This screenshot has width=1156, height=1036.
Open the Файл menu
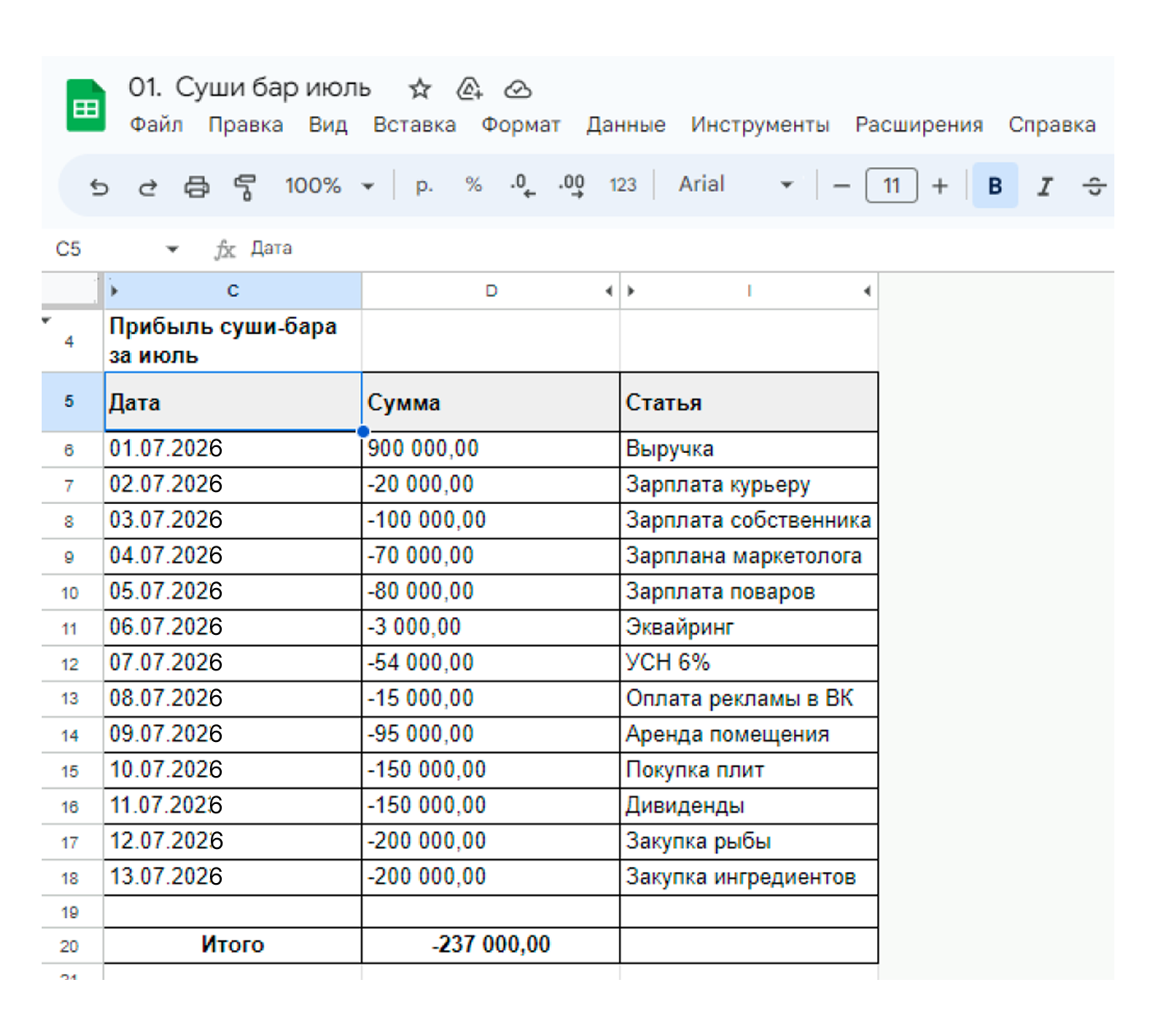click(156, 125)
